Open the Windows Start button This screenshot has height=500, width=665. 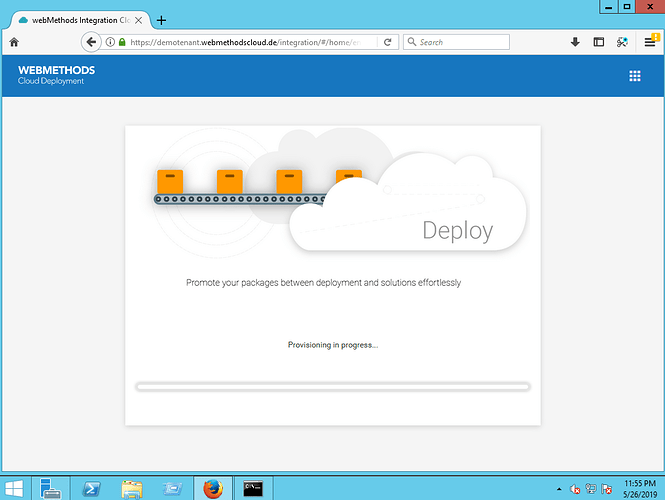(x=14, y=489)
